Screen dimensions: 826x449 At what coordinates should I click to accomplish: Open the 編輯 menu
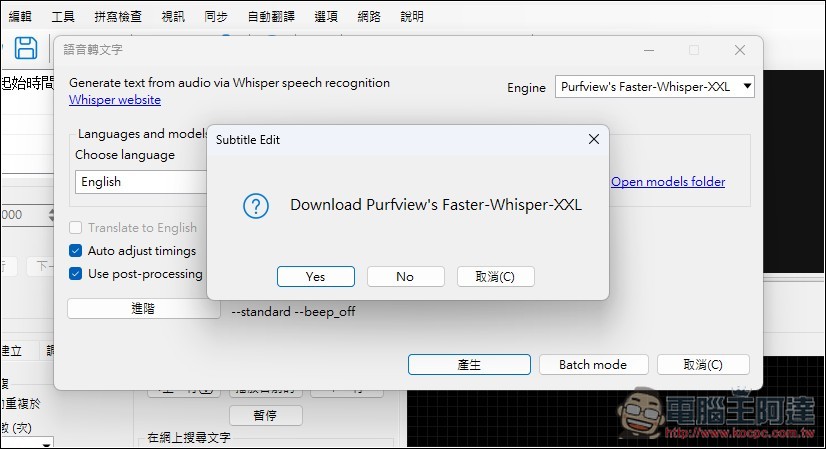pyautogui.click(x=20, y=17)
